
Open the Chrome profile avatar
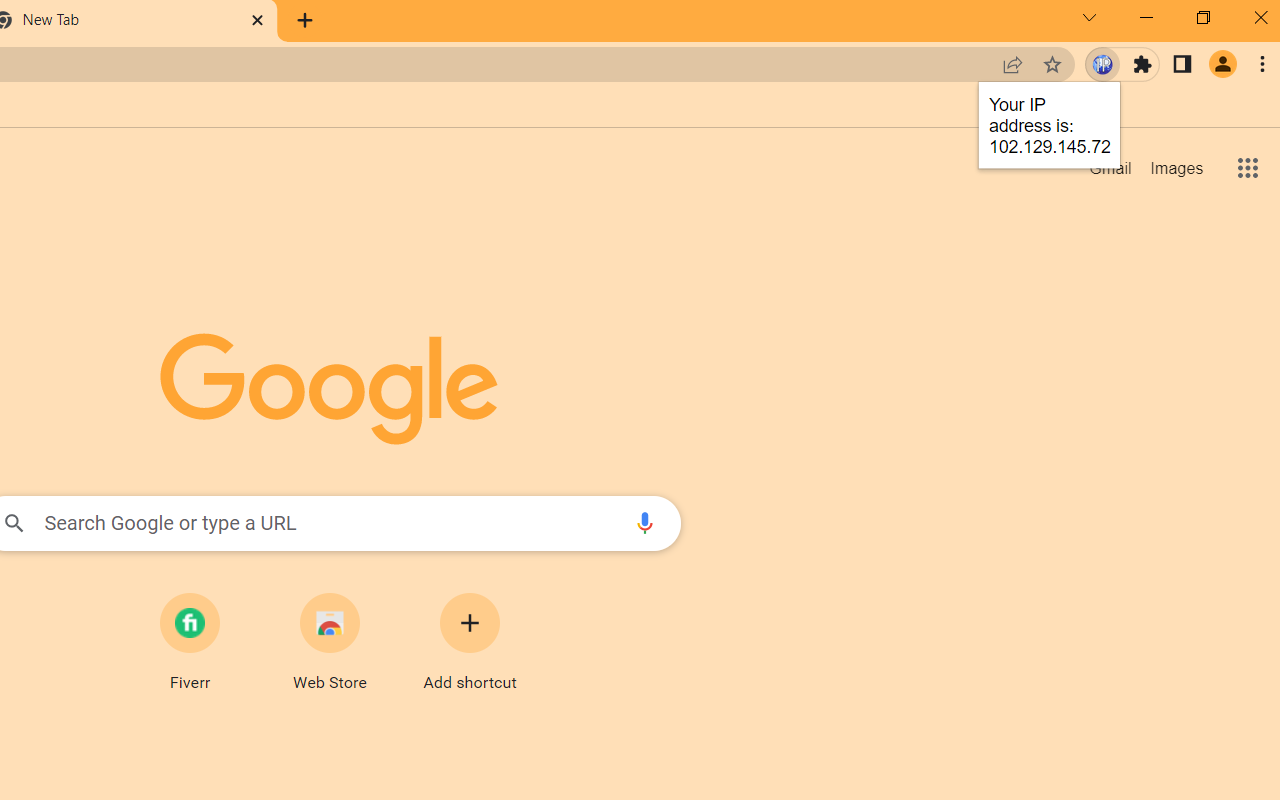coord(1222,64)
